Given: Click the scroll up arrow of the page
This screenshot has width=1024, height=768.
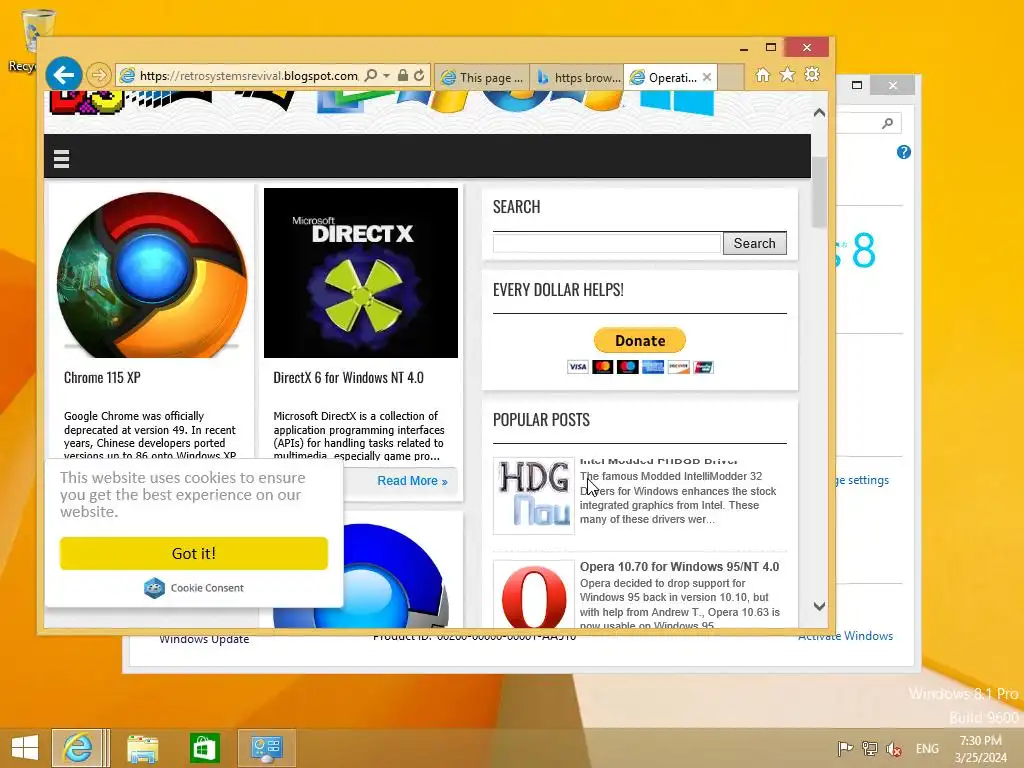Looking at the screenshot, I should pos(820,113).
